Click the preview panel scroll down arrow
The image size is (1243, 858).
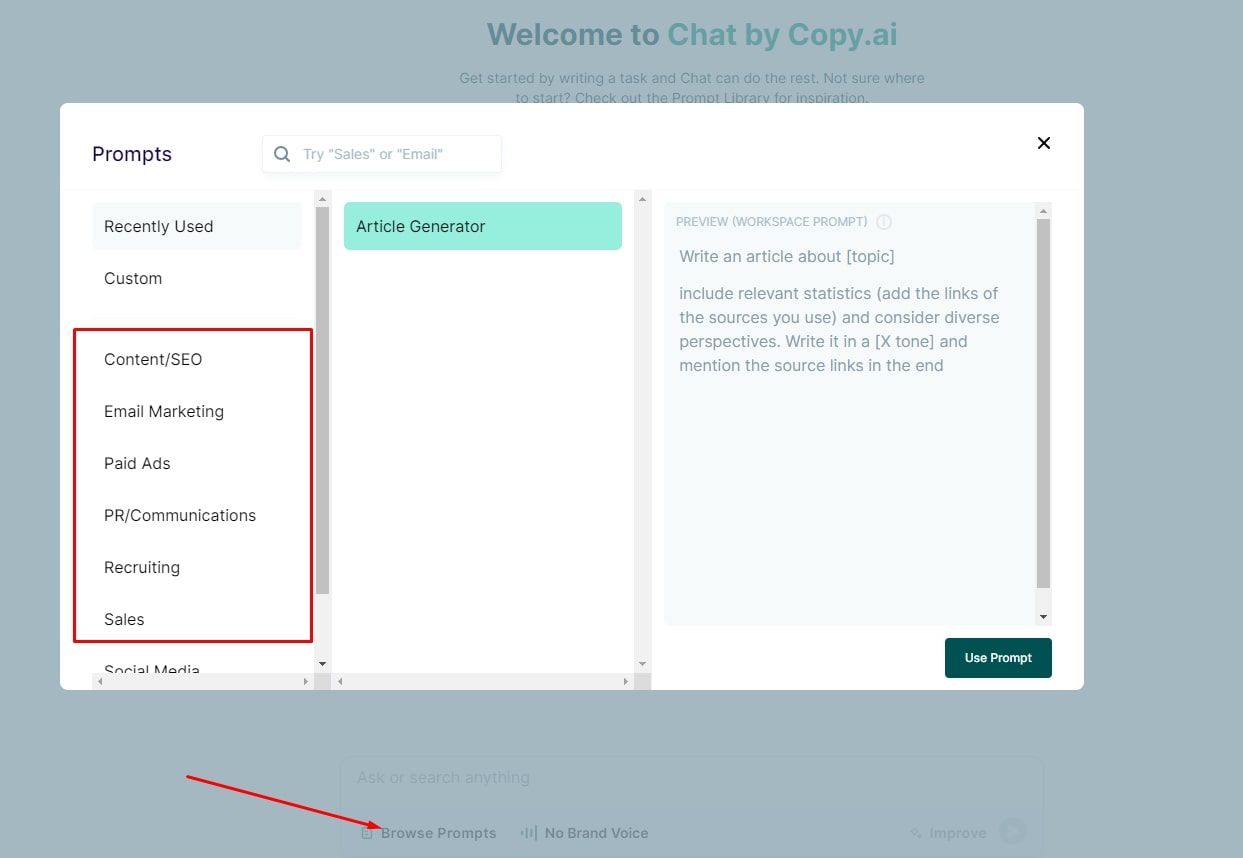click(1044, 618)
